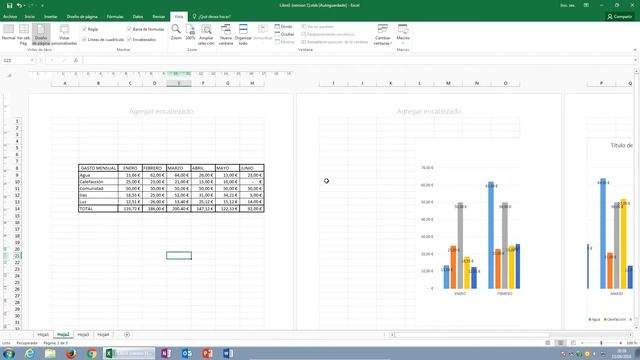Click Ocultar window button
The height and width of the screenshot is (360, 640).
(284, 34)
